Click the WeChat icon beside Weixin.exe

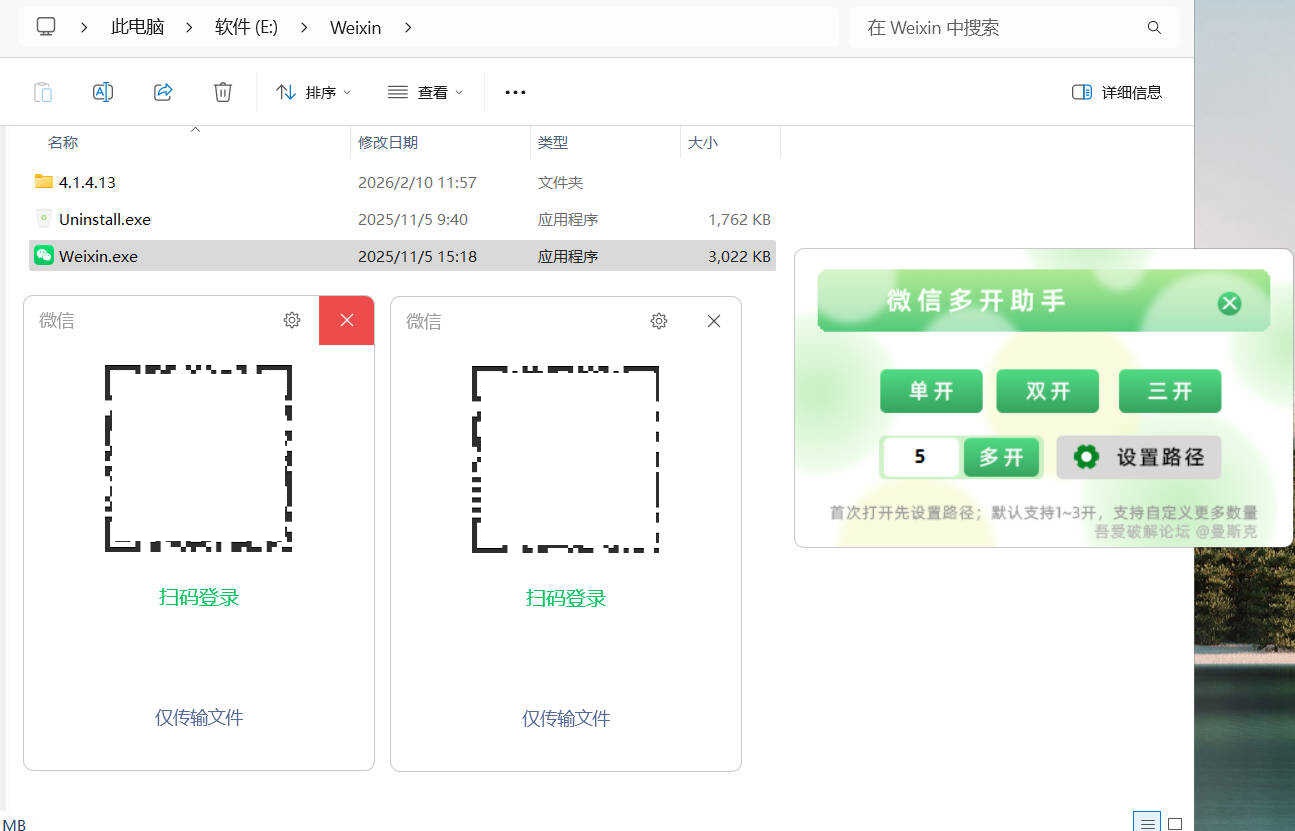[x=43, y=255]
